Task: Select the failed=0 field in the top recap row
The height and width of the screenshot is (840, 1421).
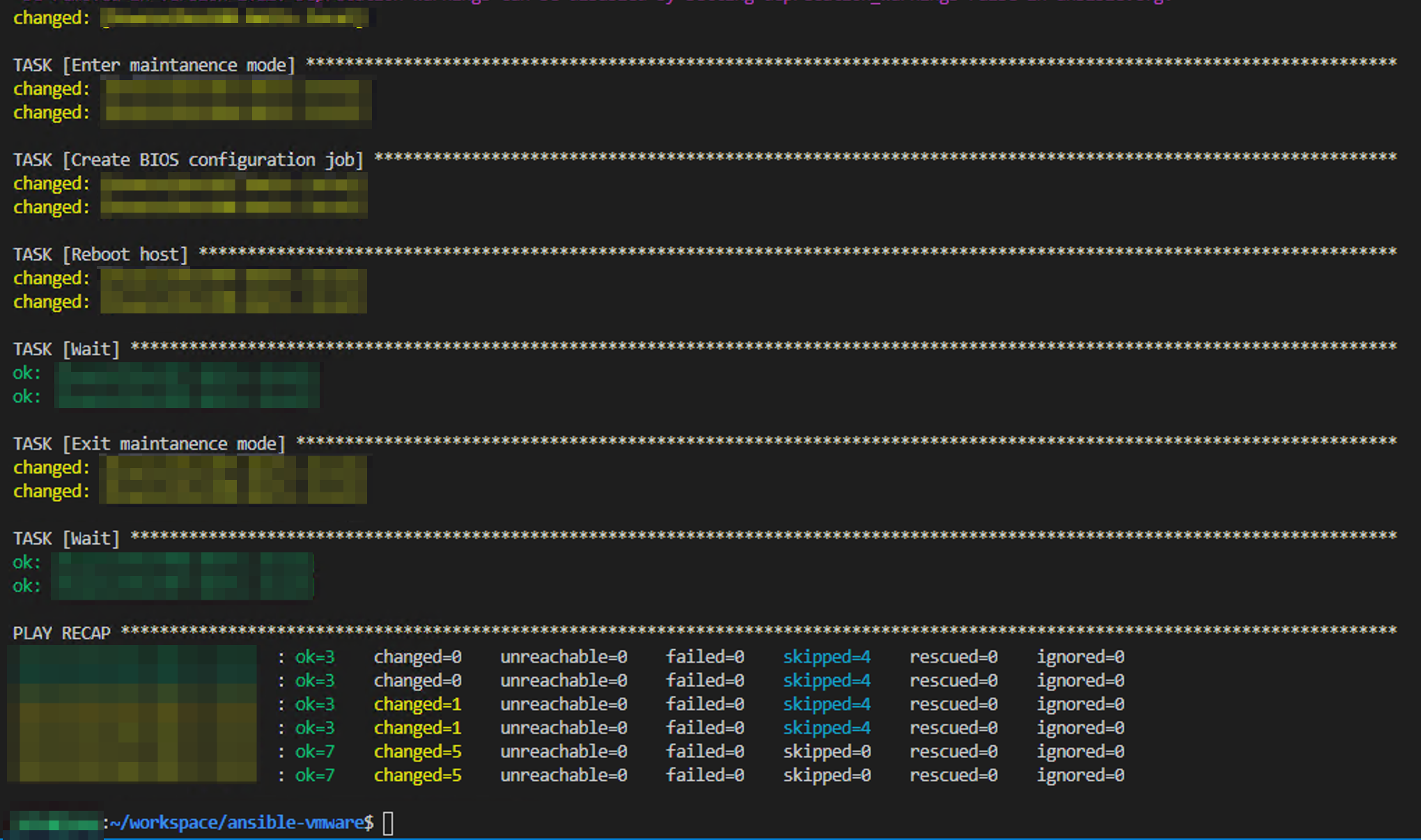Action: pos(705,656)
